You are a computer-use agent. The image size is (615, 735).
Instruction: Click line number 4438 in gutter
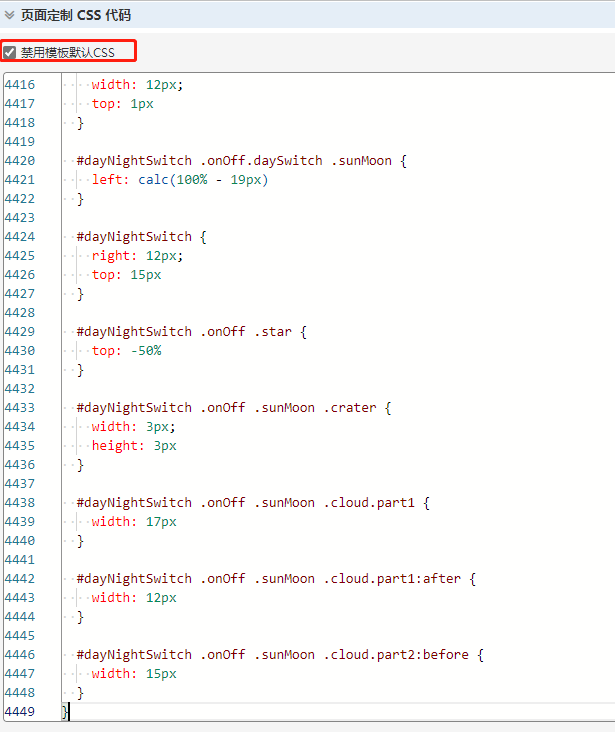coord(20,503)
